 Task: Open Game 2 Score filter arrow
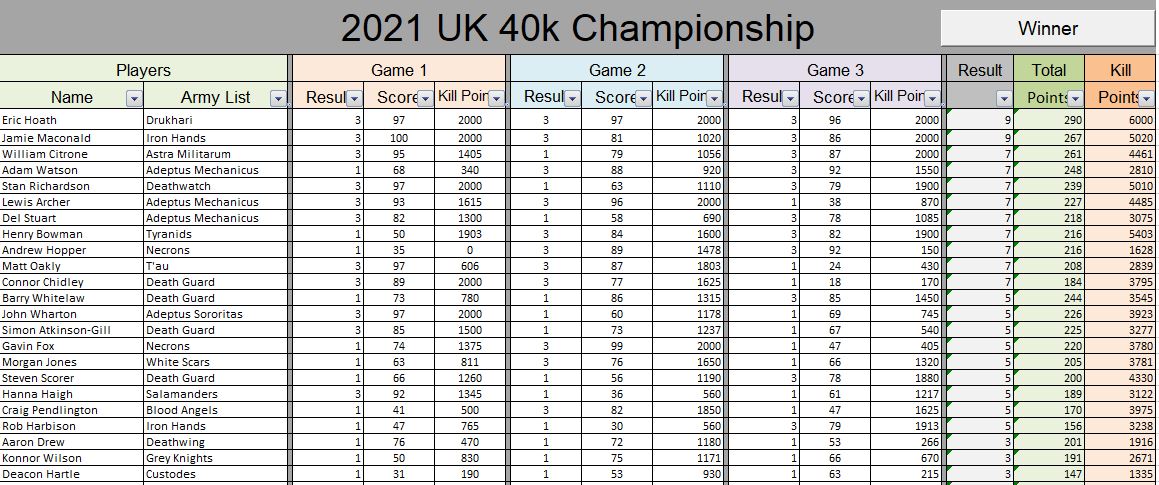[643, 98]
